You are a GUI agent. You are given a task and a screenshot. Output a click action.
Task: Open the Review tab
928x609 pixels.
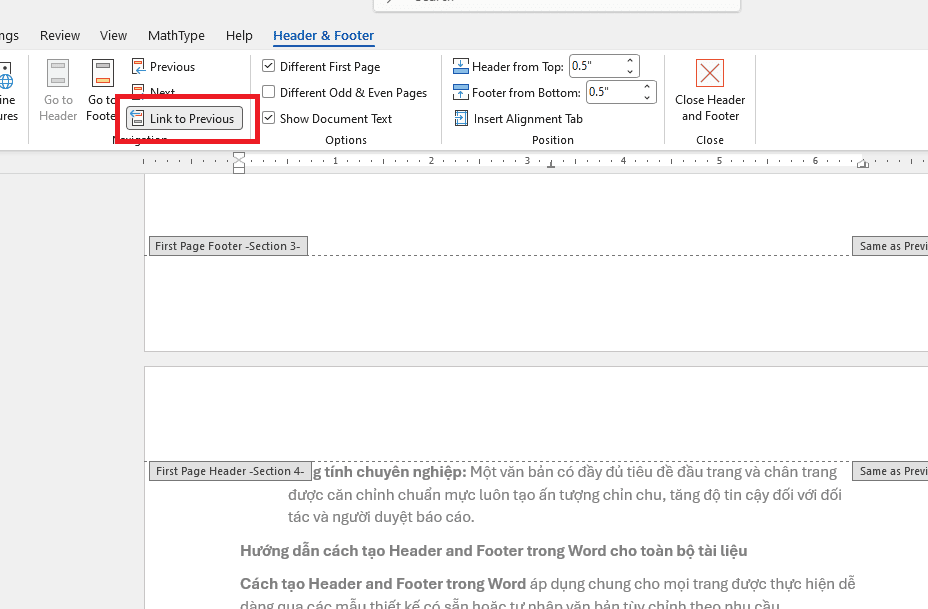[60, 36]
